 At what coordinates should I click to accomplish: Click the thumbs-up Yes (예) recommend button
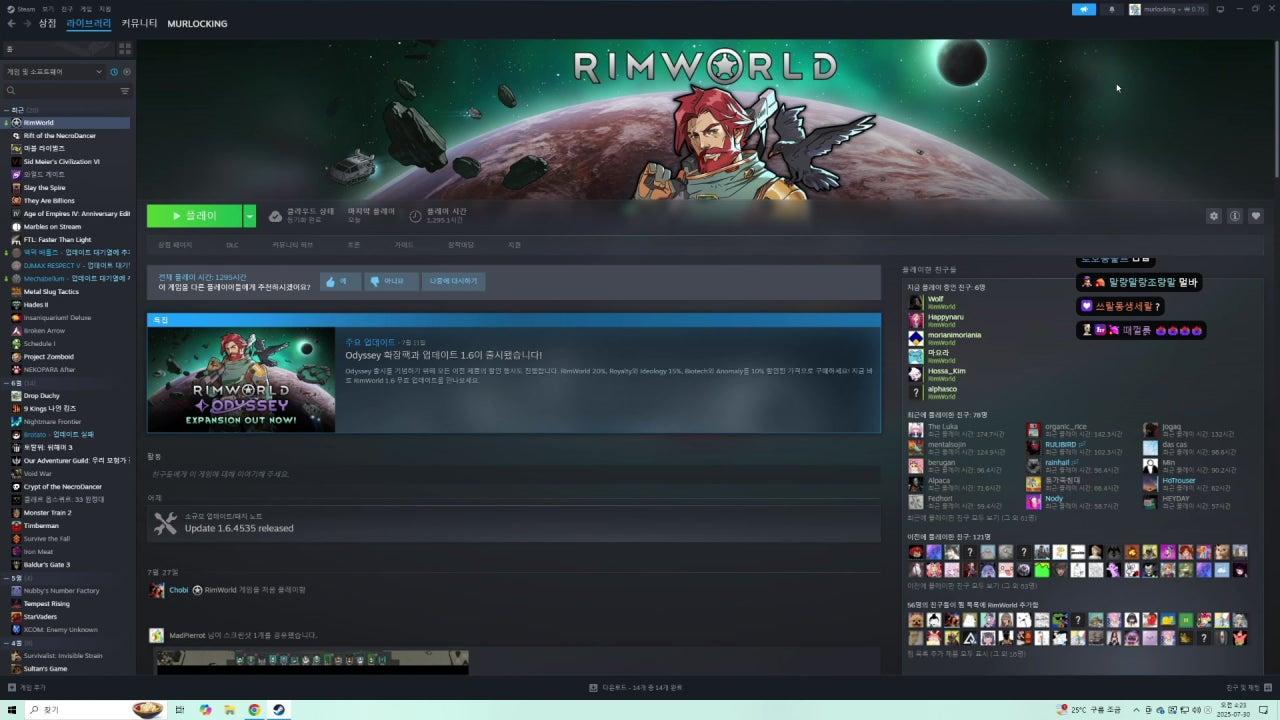click(x=340, y=282)
